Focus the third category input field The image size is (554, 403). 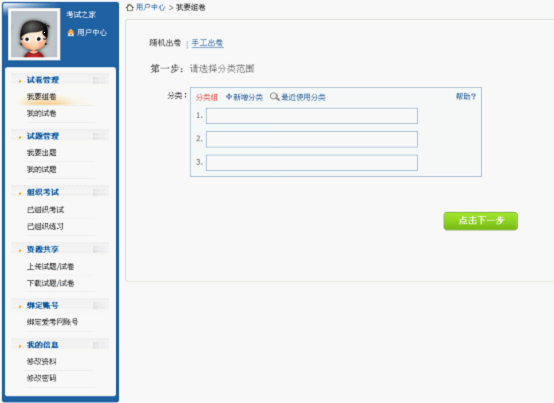coord(312,163)
